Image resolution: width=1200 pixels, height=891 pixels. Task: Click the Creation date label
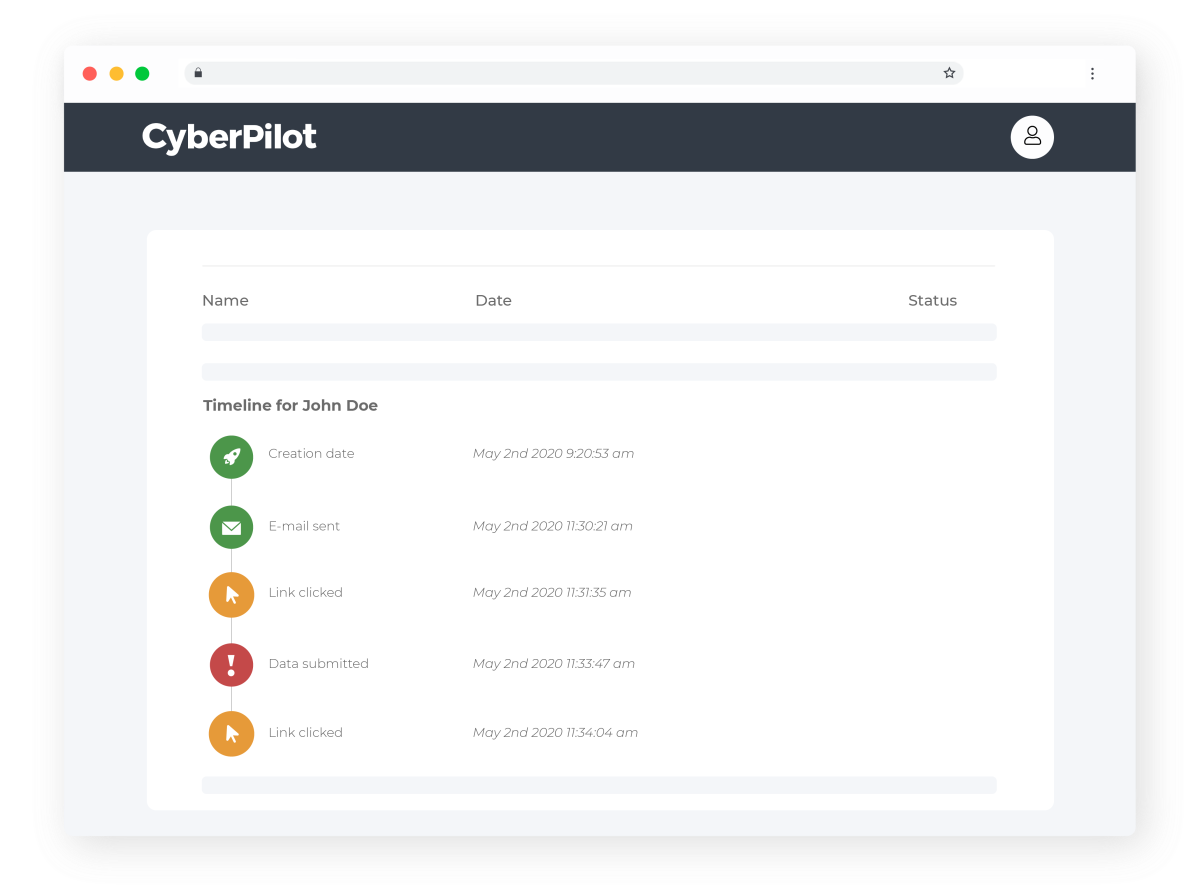pyautogui.click(x=311, y=453)
